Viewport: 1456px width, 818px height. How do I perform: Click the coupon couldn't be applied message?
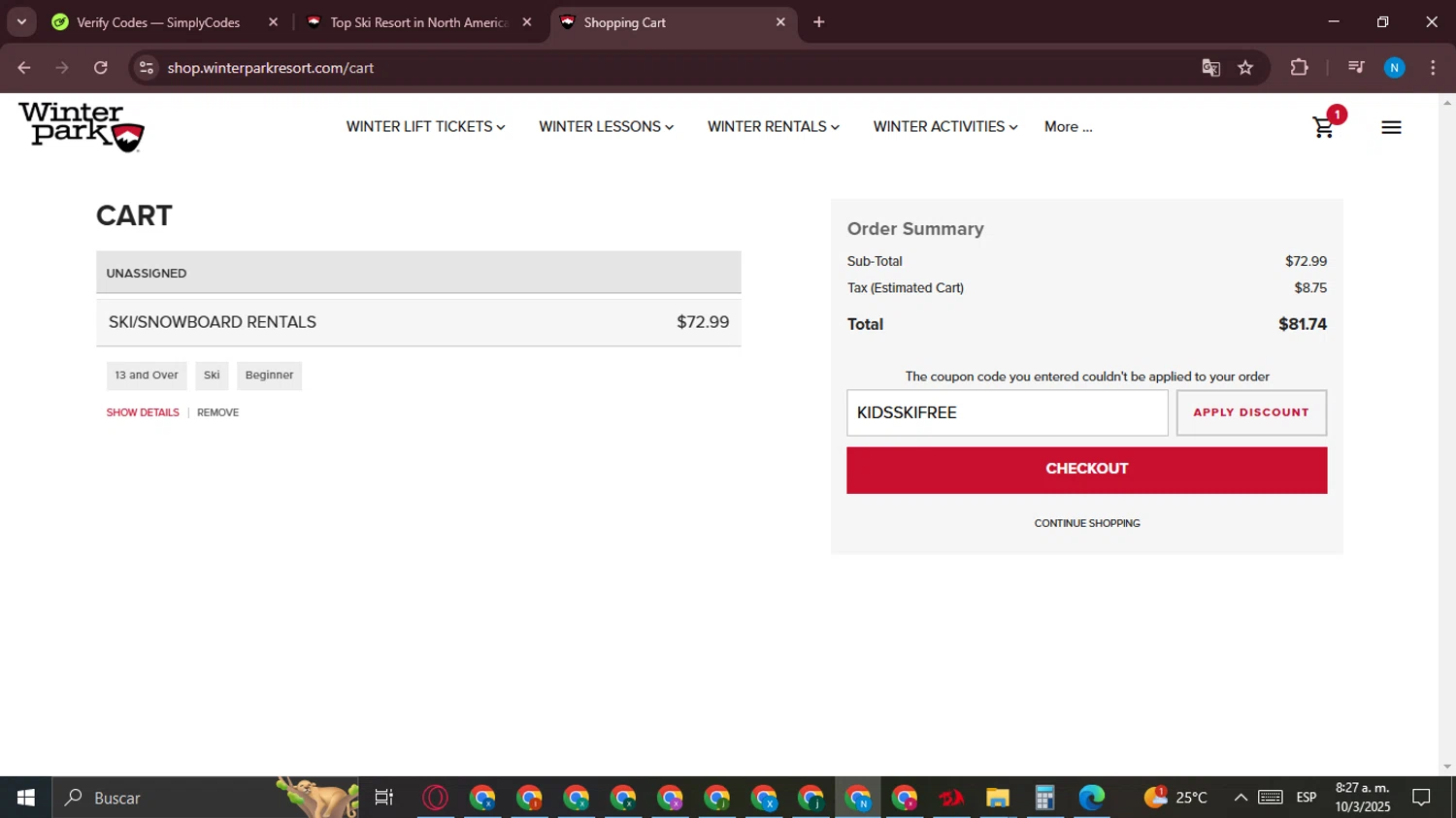click(1087, 376)
